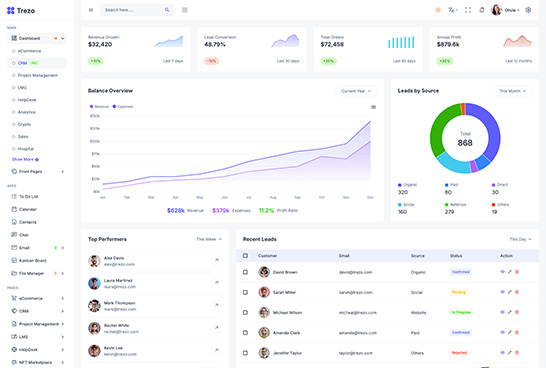The image size is (546, 368).
Task: Open the Current Year dropdown
Action: pos(356,91)
